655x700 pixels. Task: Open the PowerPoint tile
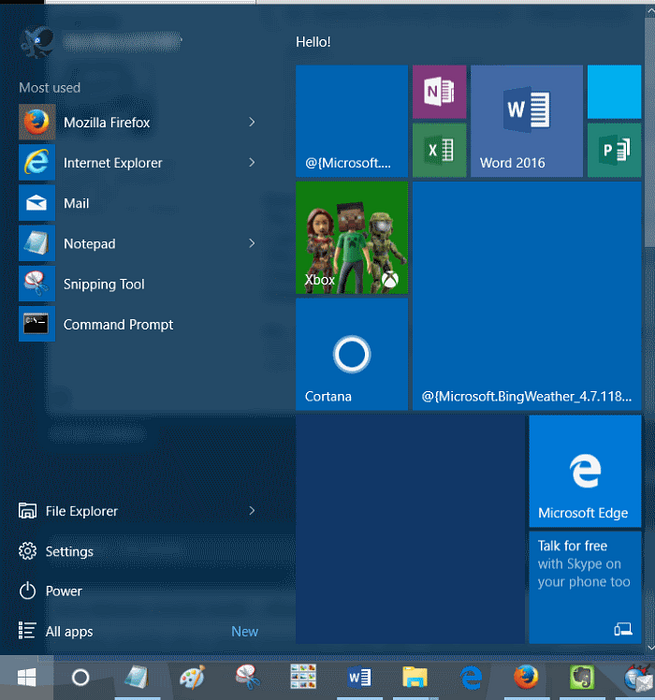(614, 150)
